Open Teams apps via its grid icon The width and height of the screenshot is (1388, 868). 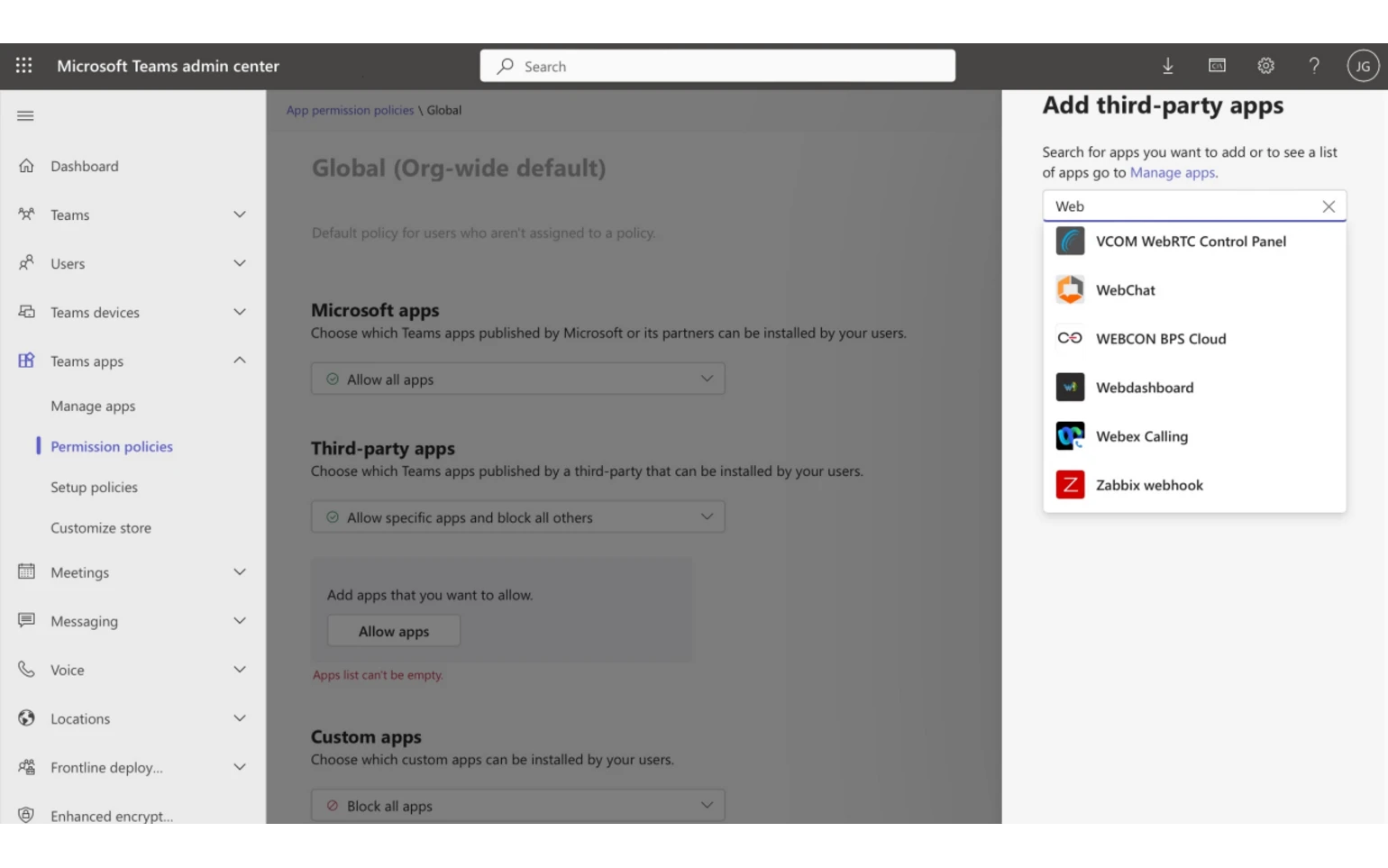tap(25, 360)
